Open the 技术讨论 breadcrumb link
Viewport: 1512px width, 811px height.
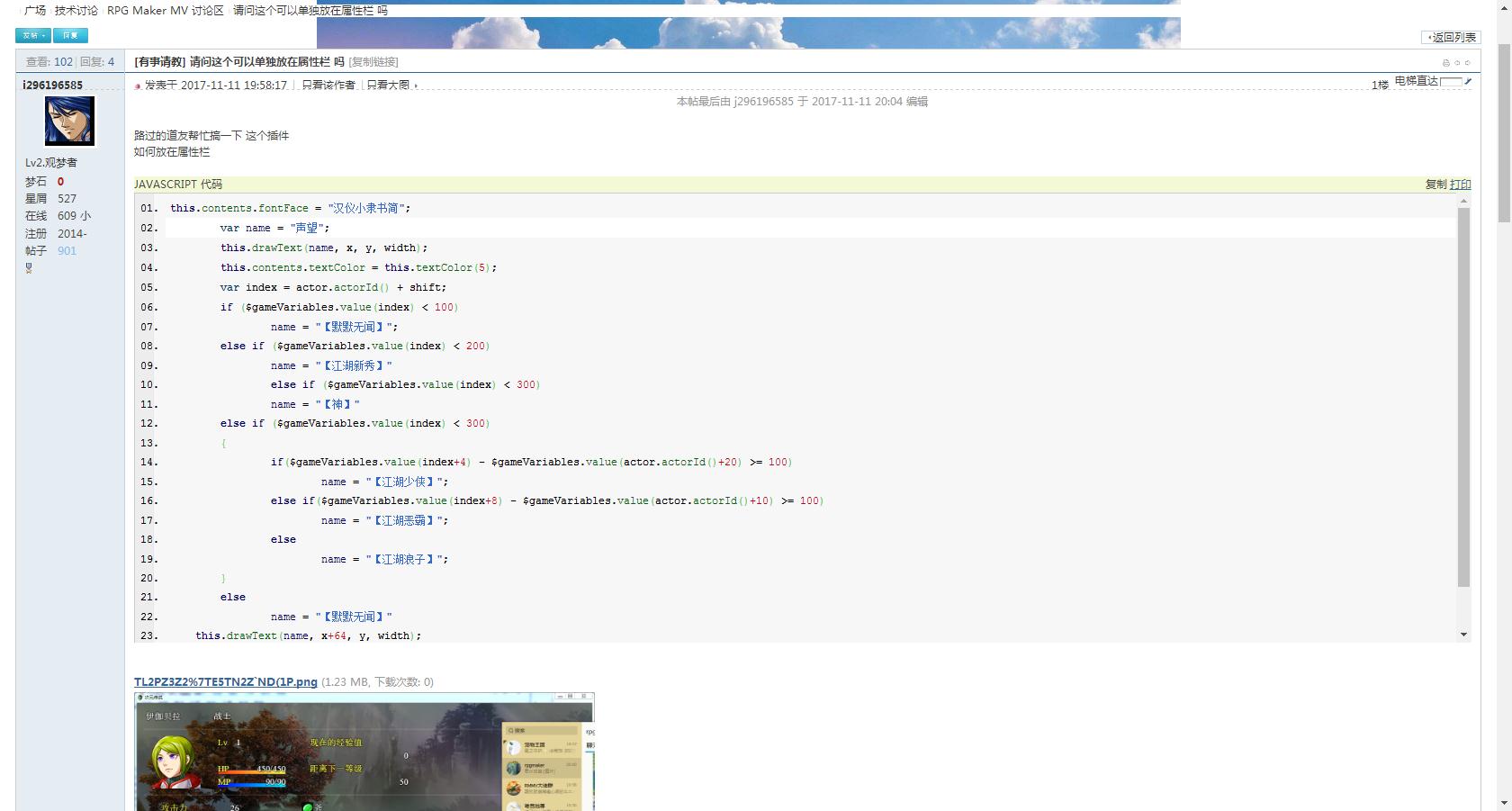[x=76, y=11]
